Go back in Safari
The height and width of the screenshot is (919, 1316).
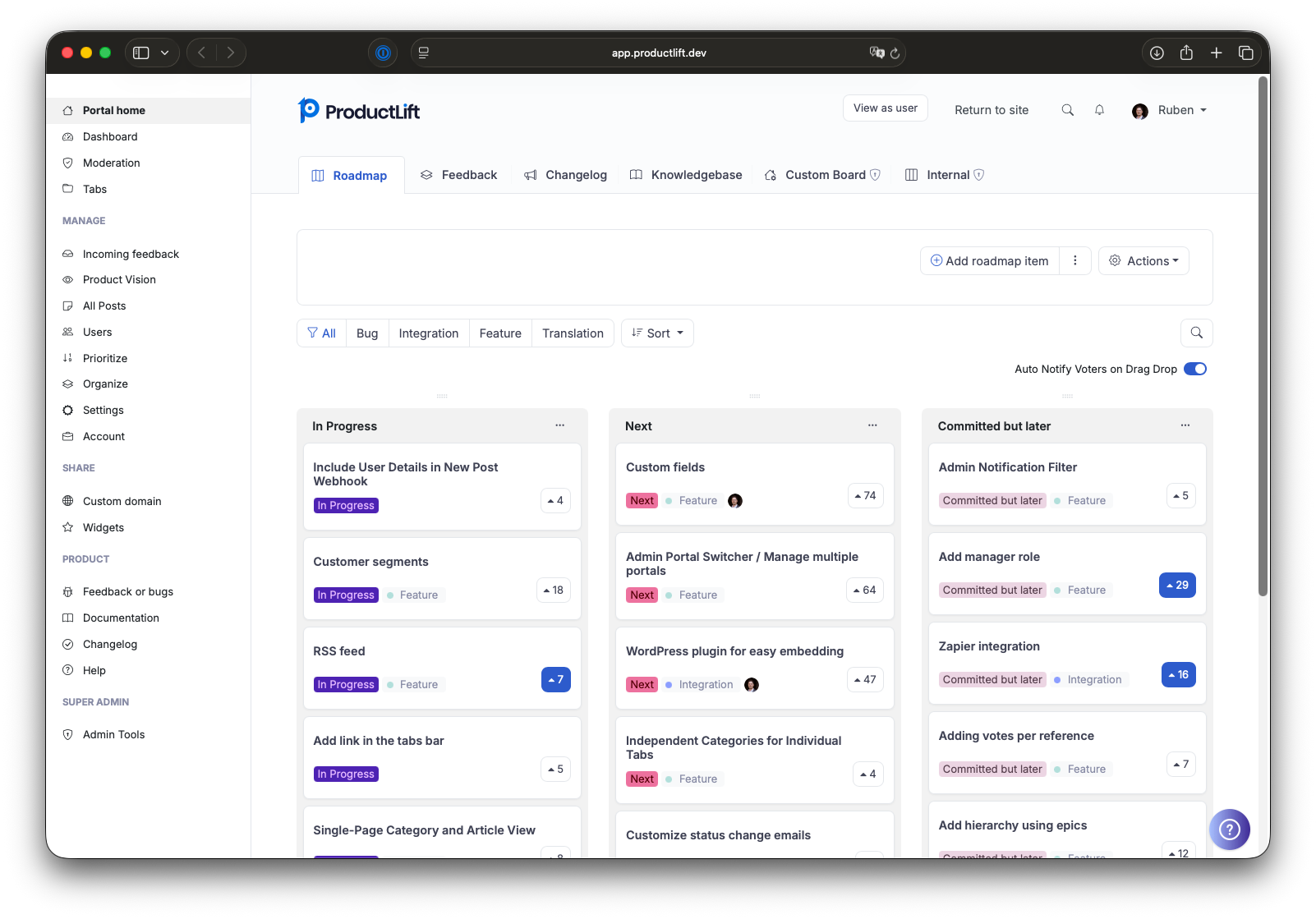tap(202, 53)
